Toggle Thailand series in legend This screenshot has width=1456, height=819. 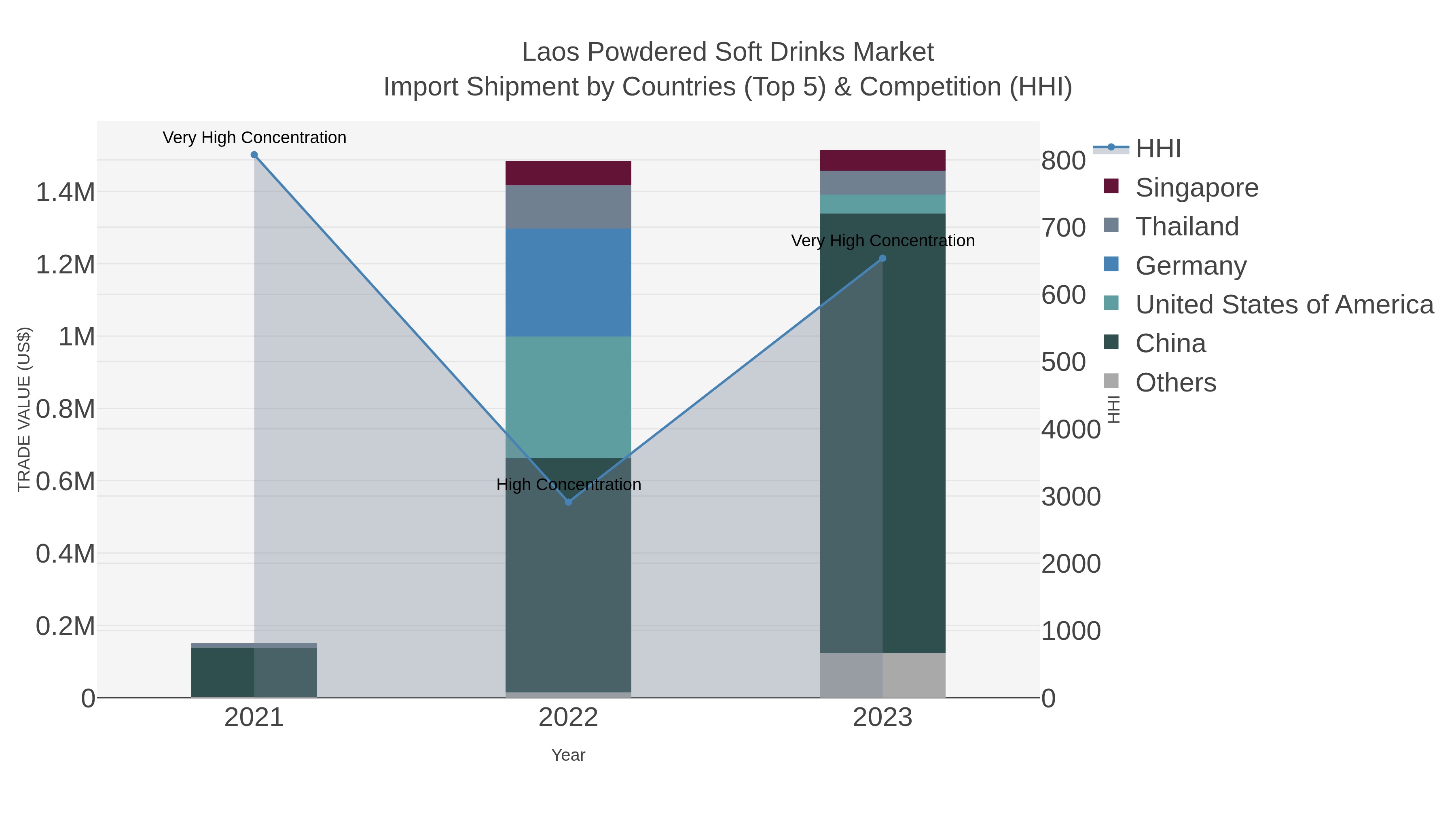[x=1171, y=226]
